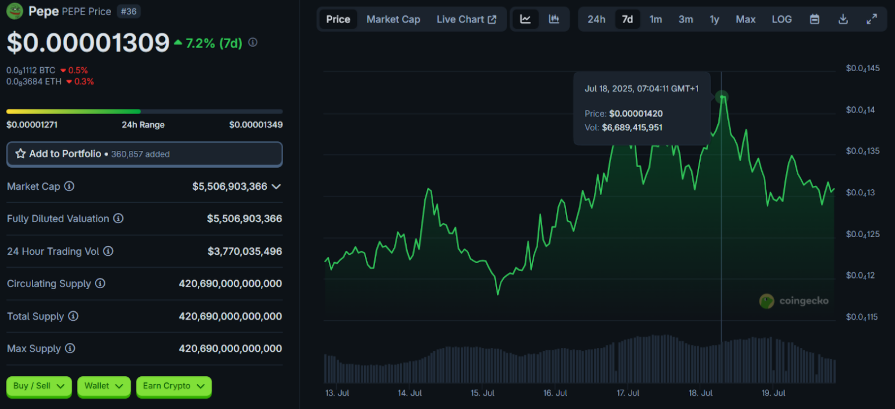Set chart range to Max
895x409 pixels.
tap(745, 19)
